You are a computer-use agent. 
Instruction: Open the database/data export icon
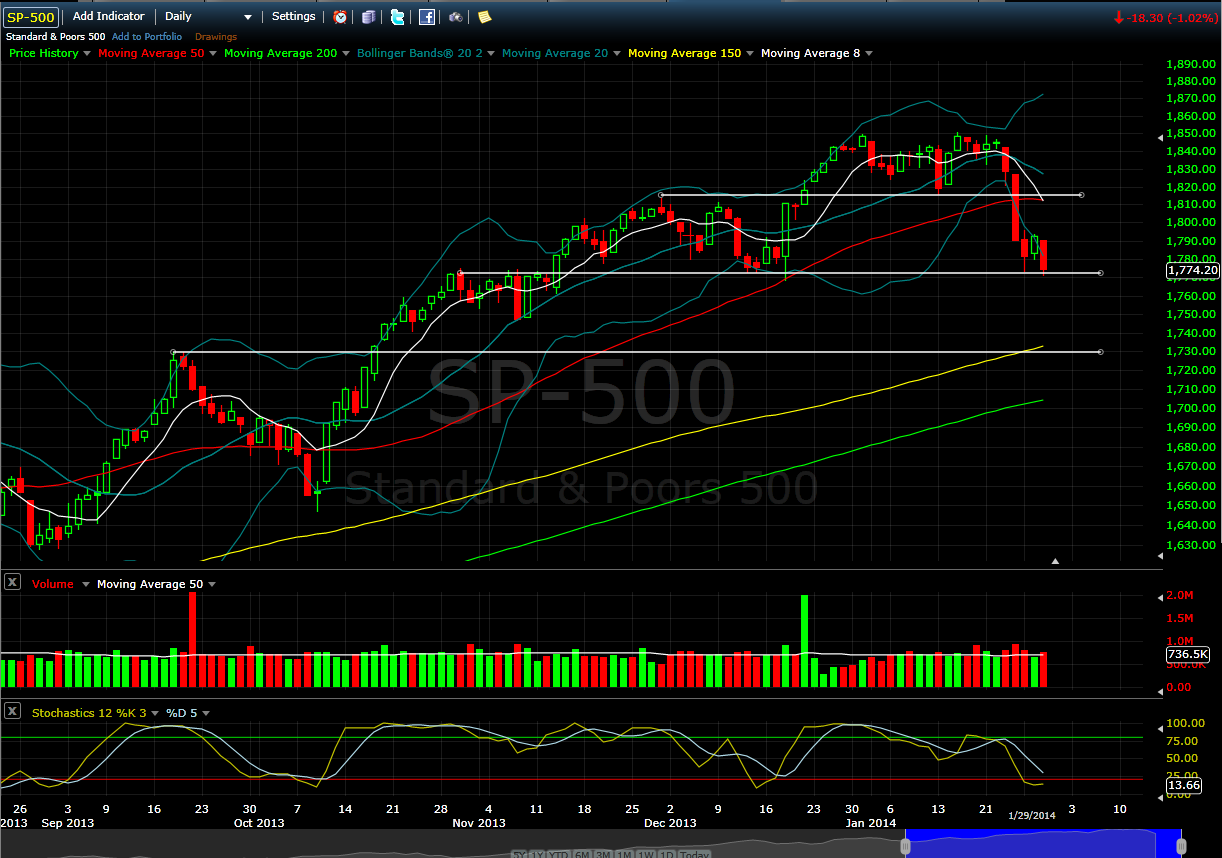point(369,17)
